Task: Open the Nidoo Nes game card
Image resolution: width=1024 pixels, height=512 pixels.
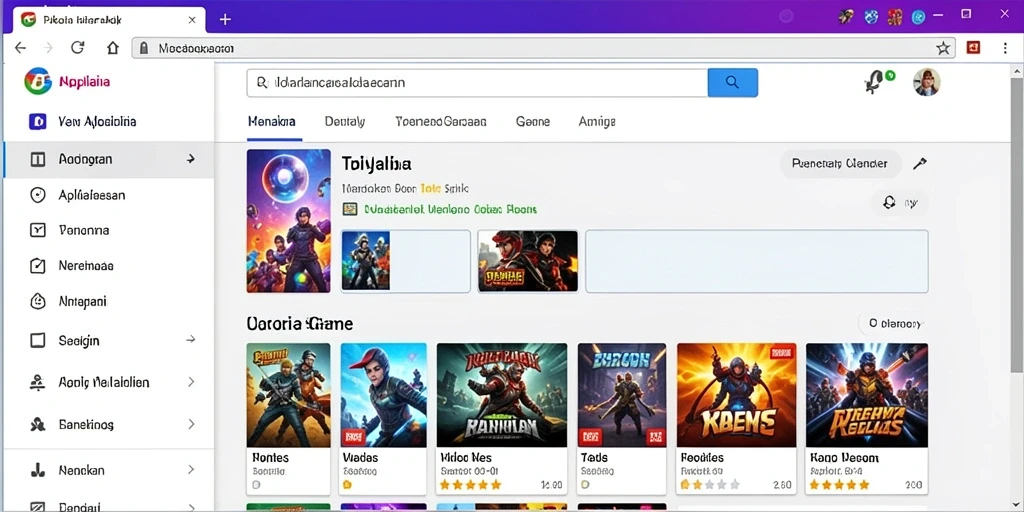Action: click(502, 418)
